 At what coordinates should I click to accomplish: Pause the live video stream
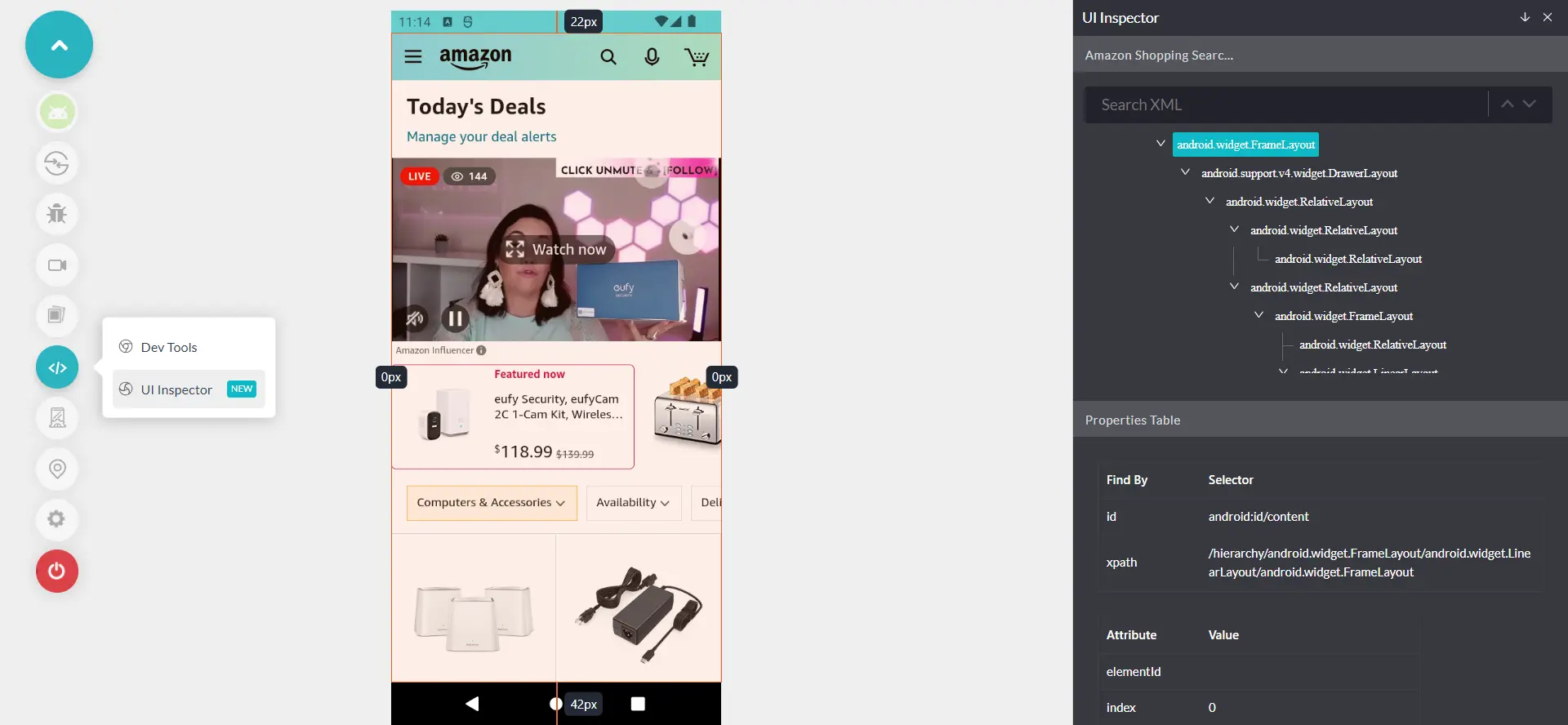(x=455, y=318)
